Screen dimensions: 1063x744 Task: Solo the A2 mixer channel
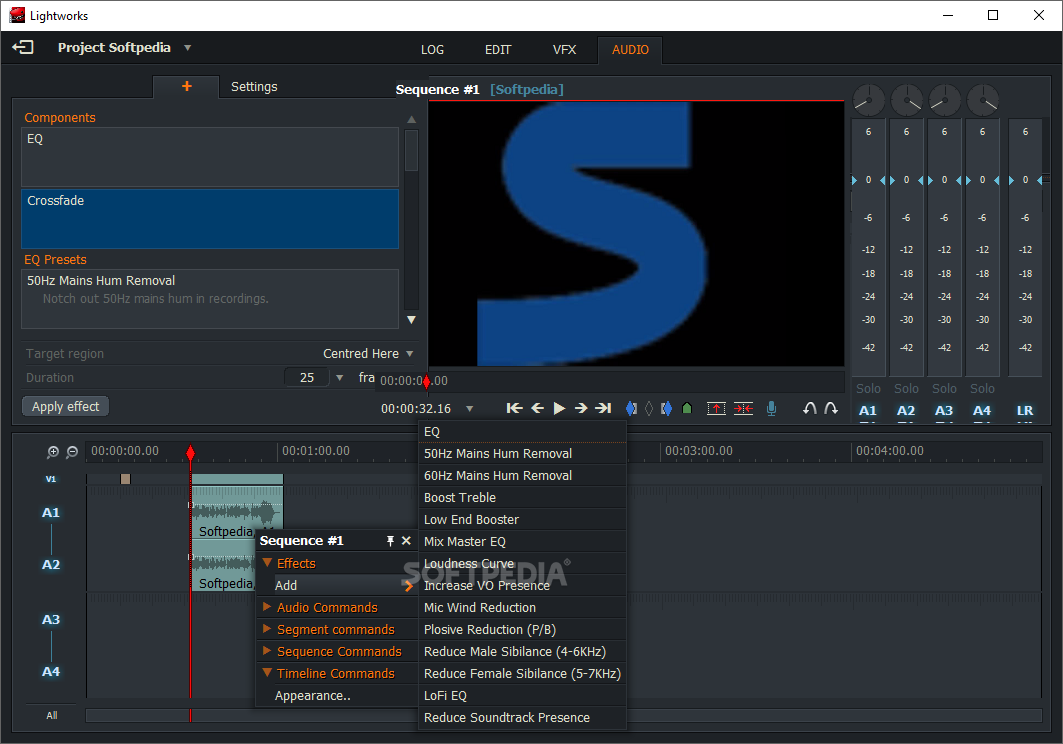[906, 389]
